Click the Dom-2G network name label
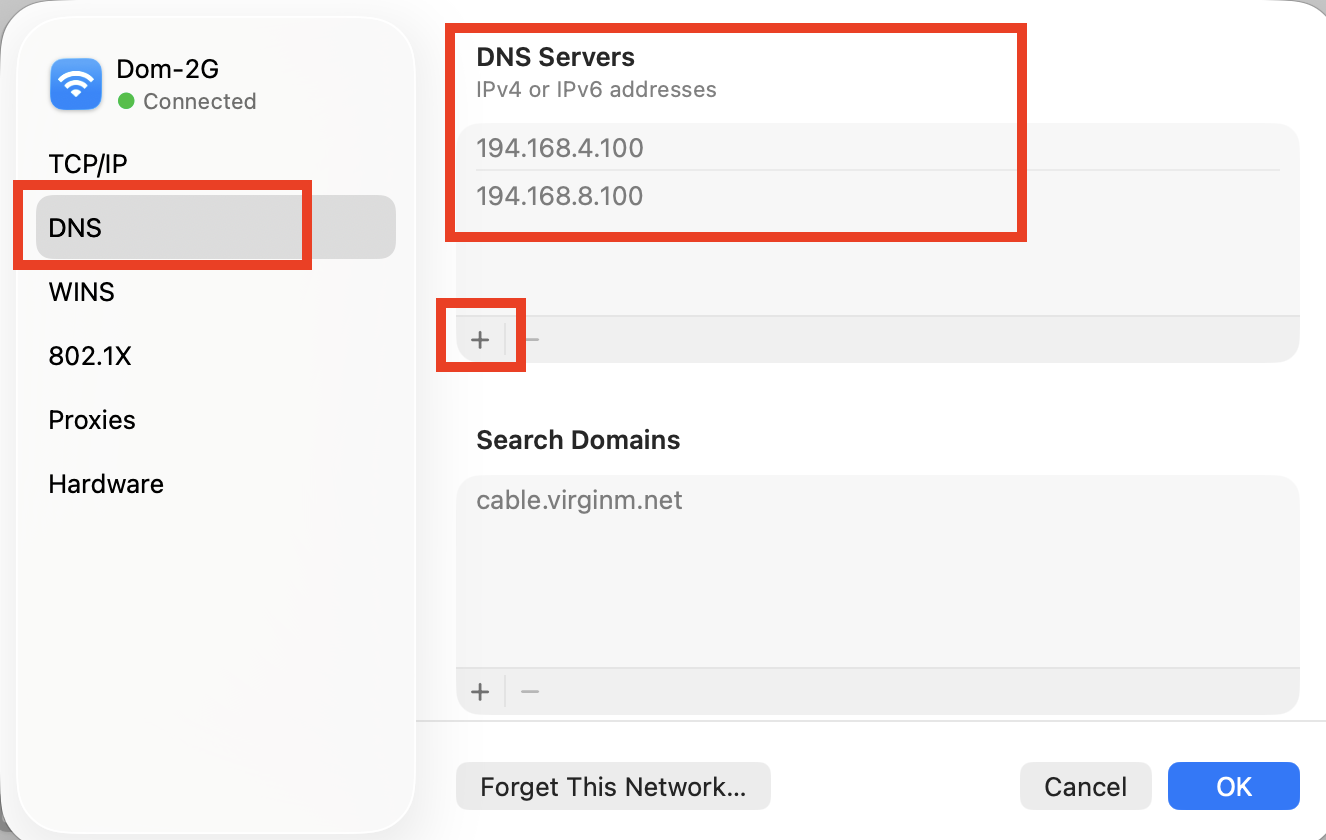 click(166, 69)
